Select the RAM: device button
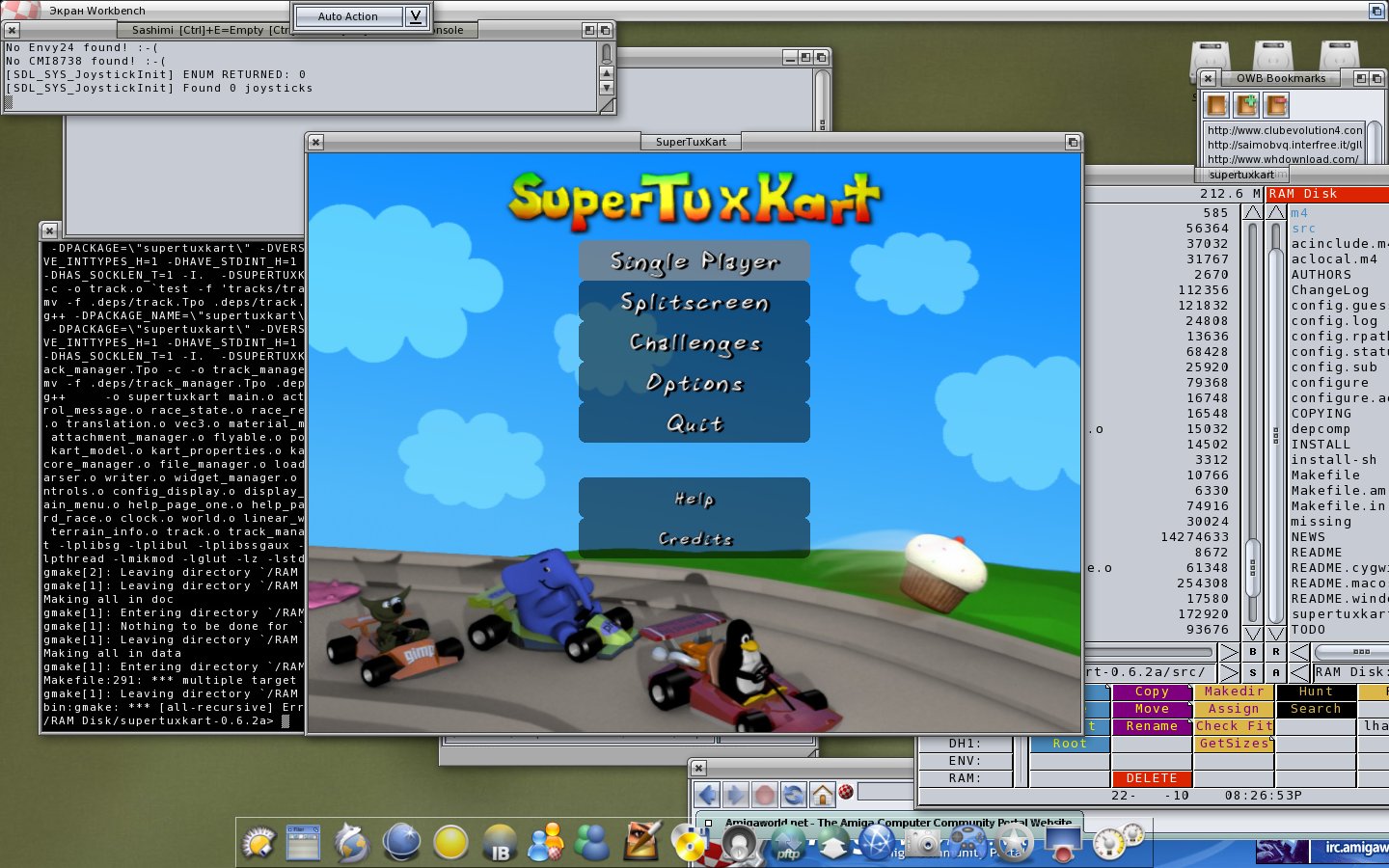Screen dimensions: 1389x868 965,778
